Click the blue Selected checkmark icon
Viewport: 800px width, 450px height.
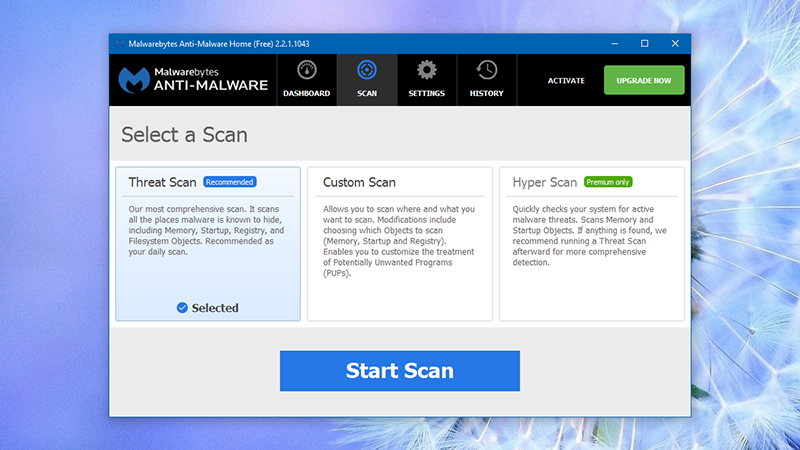click(x=182, y=308)
